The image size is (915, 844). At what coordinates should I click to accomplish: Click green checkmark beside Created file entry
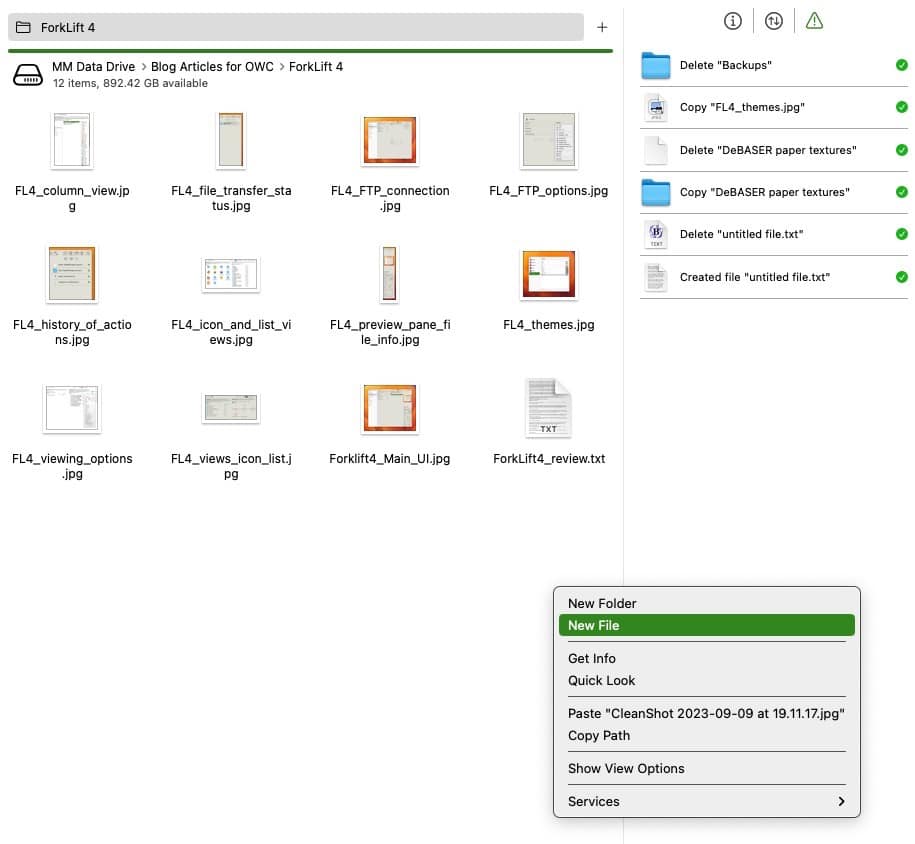[901, 277]
